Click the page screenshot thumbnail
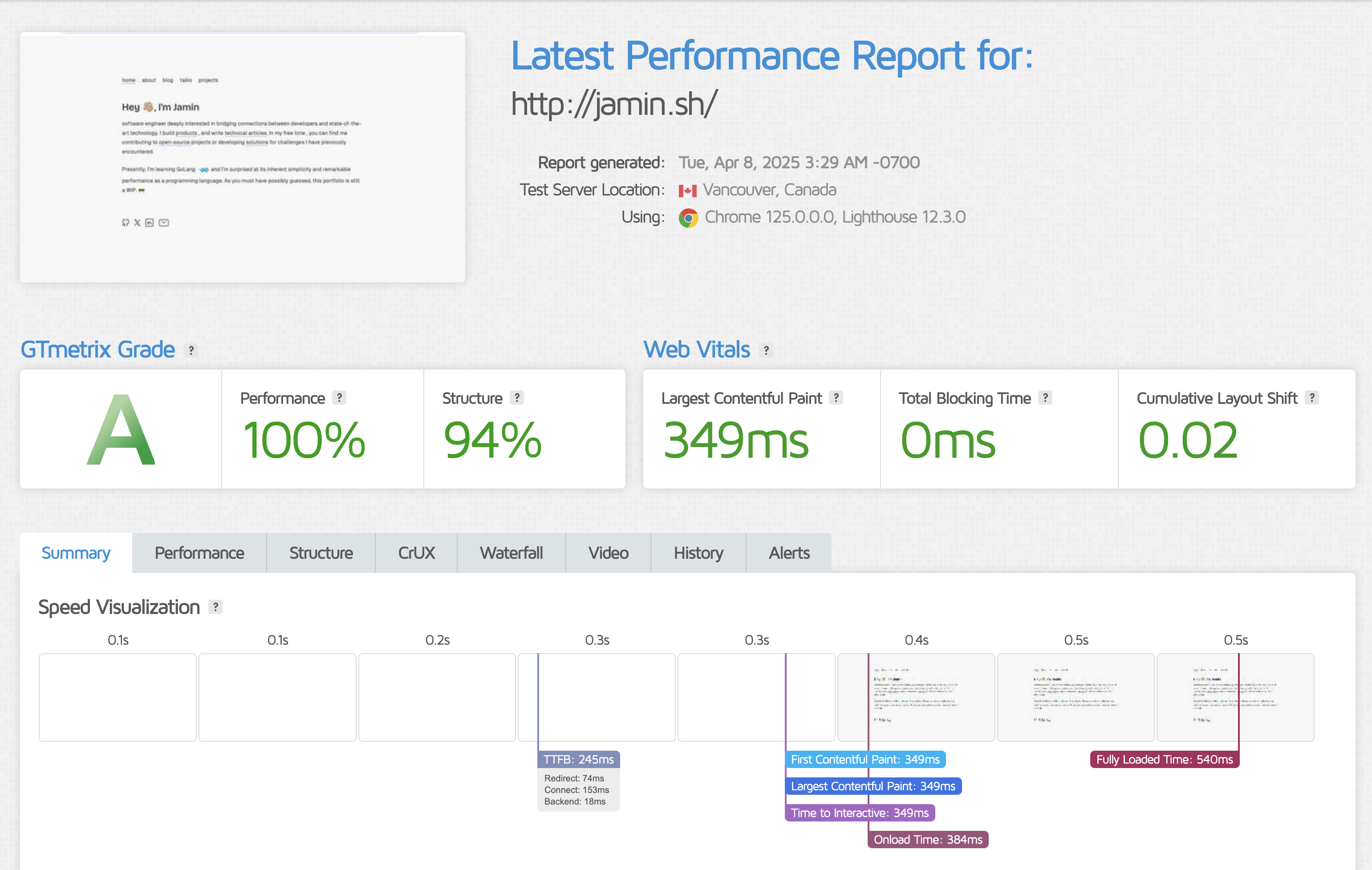Viewport: 1372px width, 870px height. 242,157
